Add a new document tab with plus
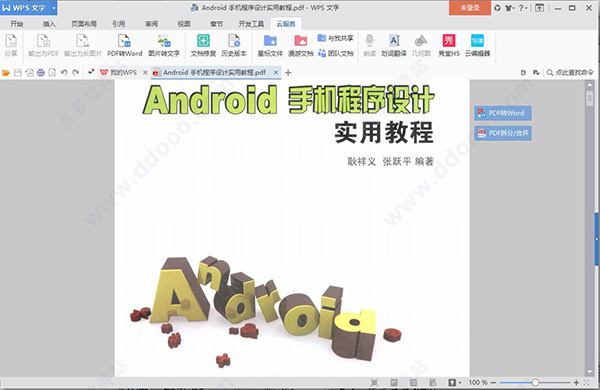The width and height of the screenshot is (600, 390). [288, 72]
